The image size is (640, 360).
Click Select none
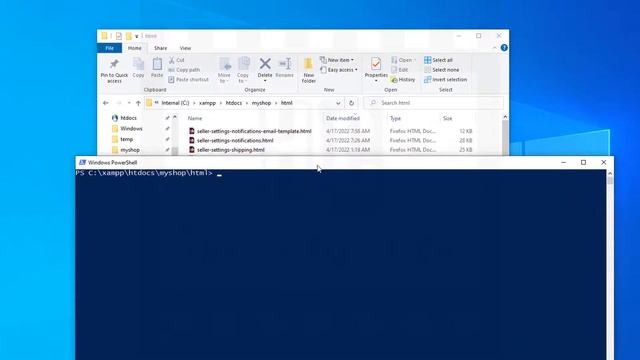coord(441,70)
